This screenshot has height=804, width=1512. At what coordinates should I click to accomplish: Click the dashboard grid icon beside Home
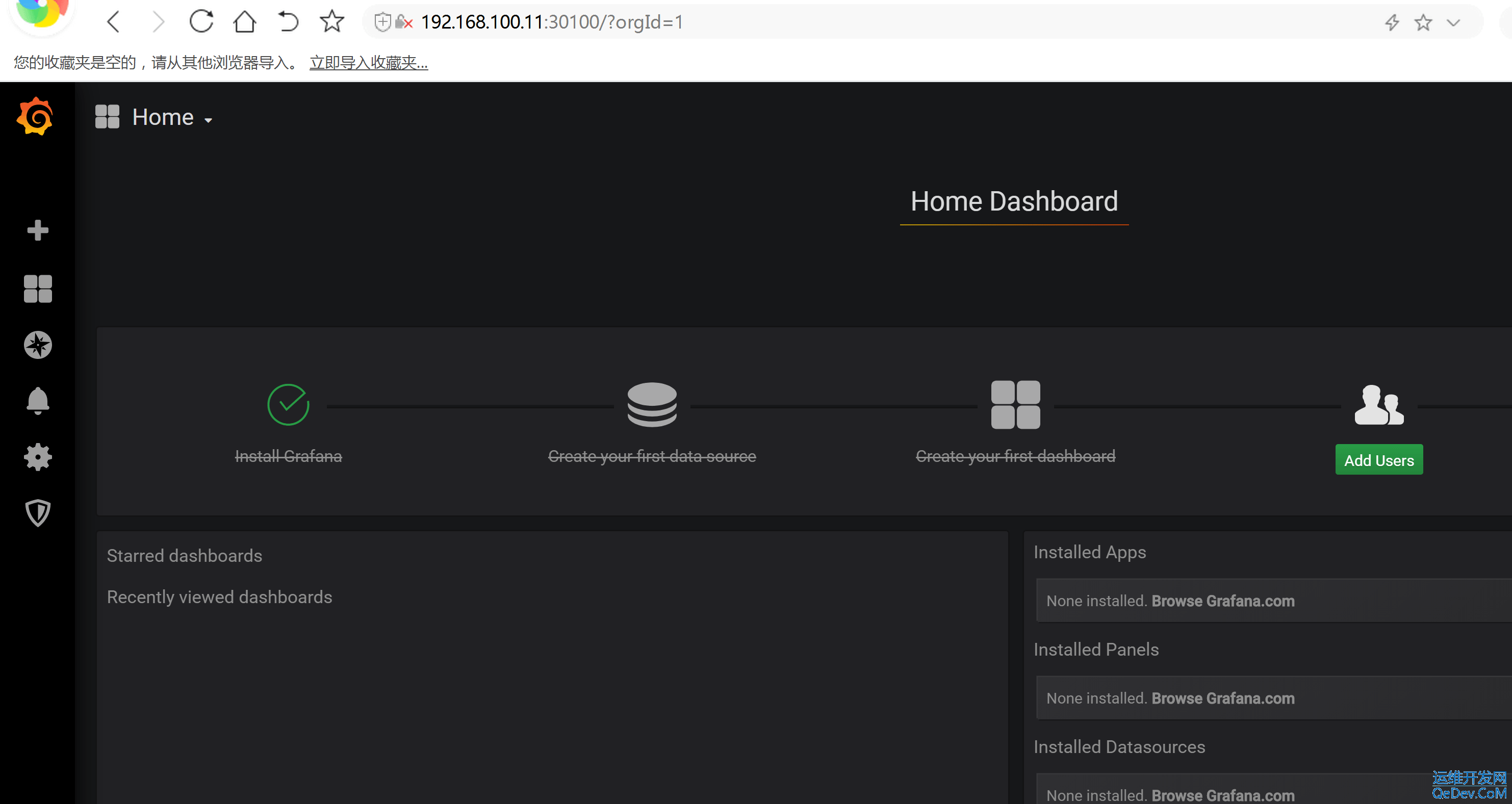pyautogui.click(x=107, y=117)
